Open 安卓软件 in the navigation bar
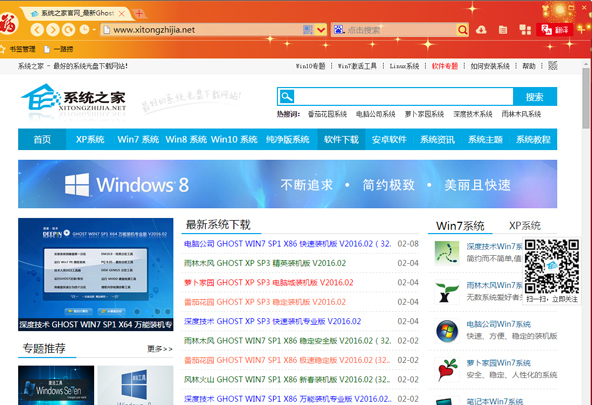Image resolution: width=592 pixels, height=405 pixels. 389,139
